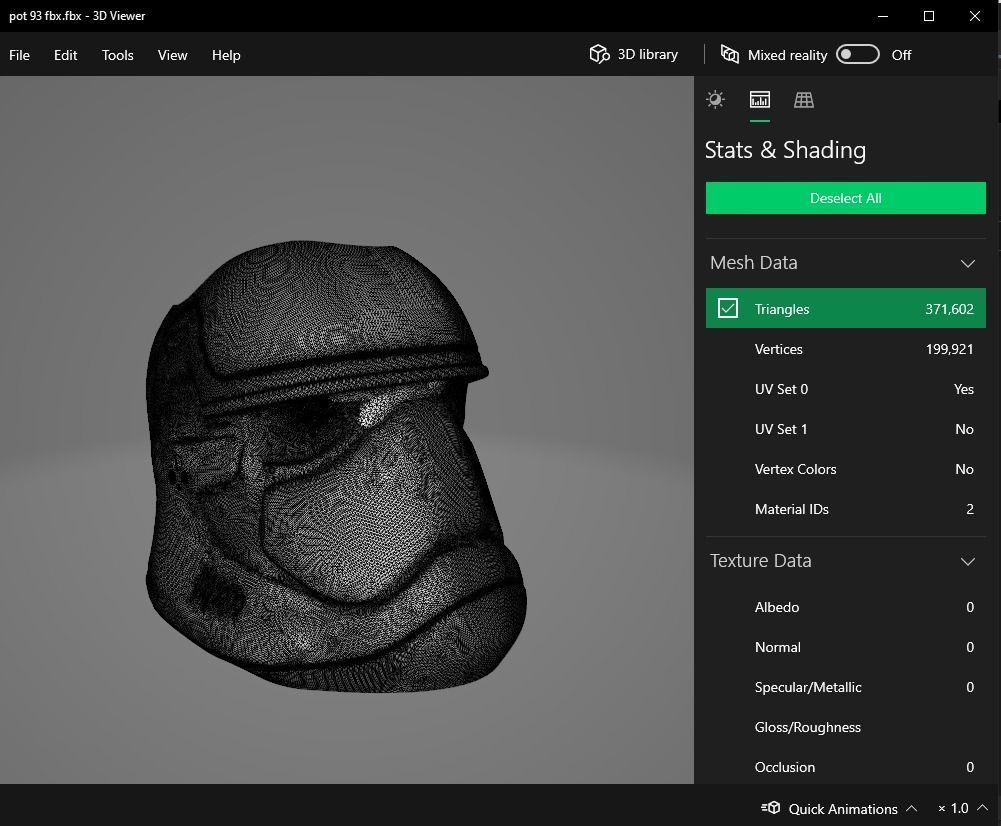Screen dimensions: 1001x826
Task: Open the File menu
Action: tap(19, 55)
